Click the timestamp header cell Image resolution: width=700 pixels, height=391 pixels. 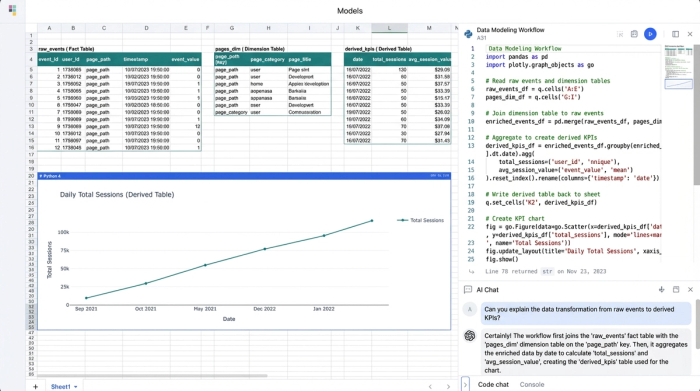click(x=146, y=59)
